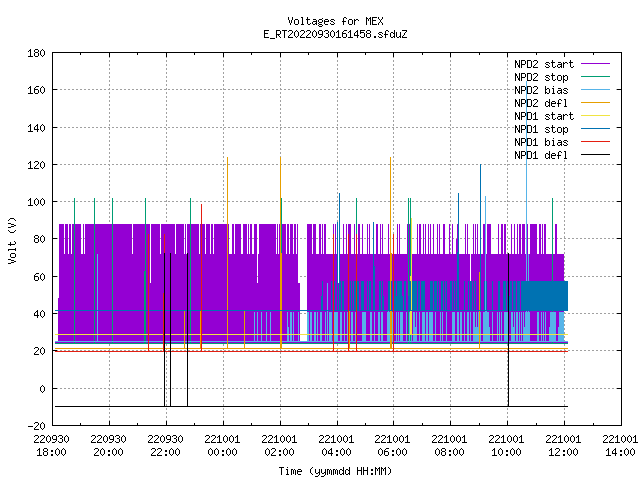Click the -20 y-axis tick value
The height and width of the screenshot is (480, 640).
(x=36, y=426)
